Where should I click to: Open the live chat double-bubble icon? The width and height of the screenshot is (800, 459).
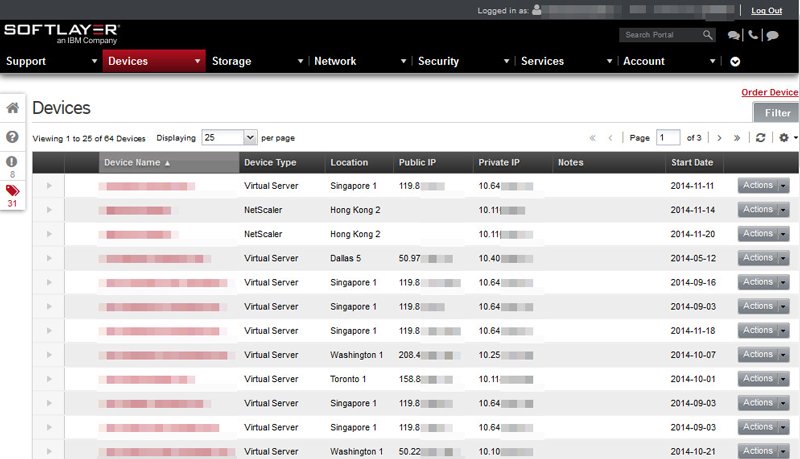click(734, 35)
